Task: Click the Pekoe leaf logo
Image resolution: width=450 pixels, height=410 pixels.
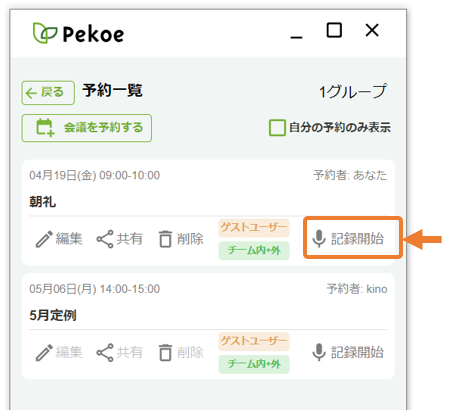Action: [x=45, y=33]
